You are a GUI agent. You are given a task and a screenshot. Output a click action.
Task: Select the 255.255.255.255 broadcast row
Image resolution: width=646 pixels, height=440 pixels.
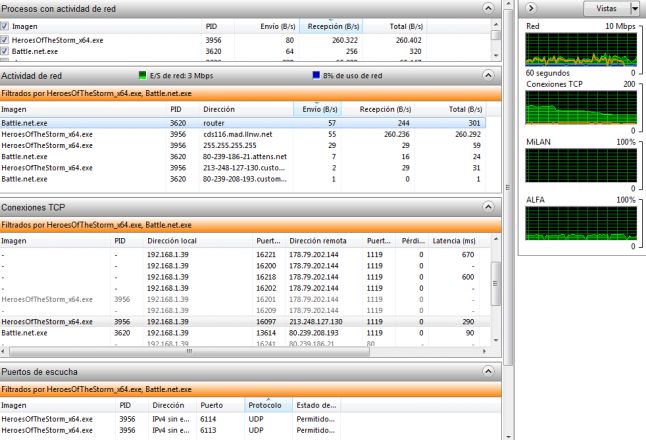(243, 145)
